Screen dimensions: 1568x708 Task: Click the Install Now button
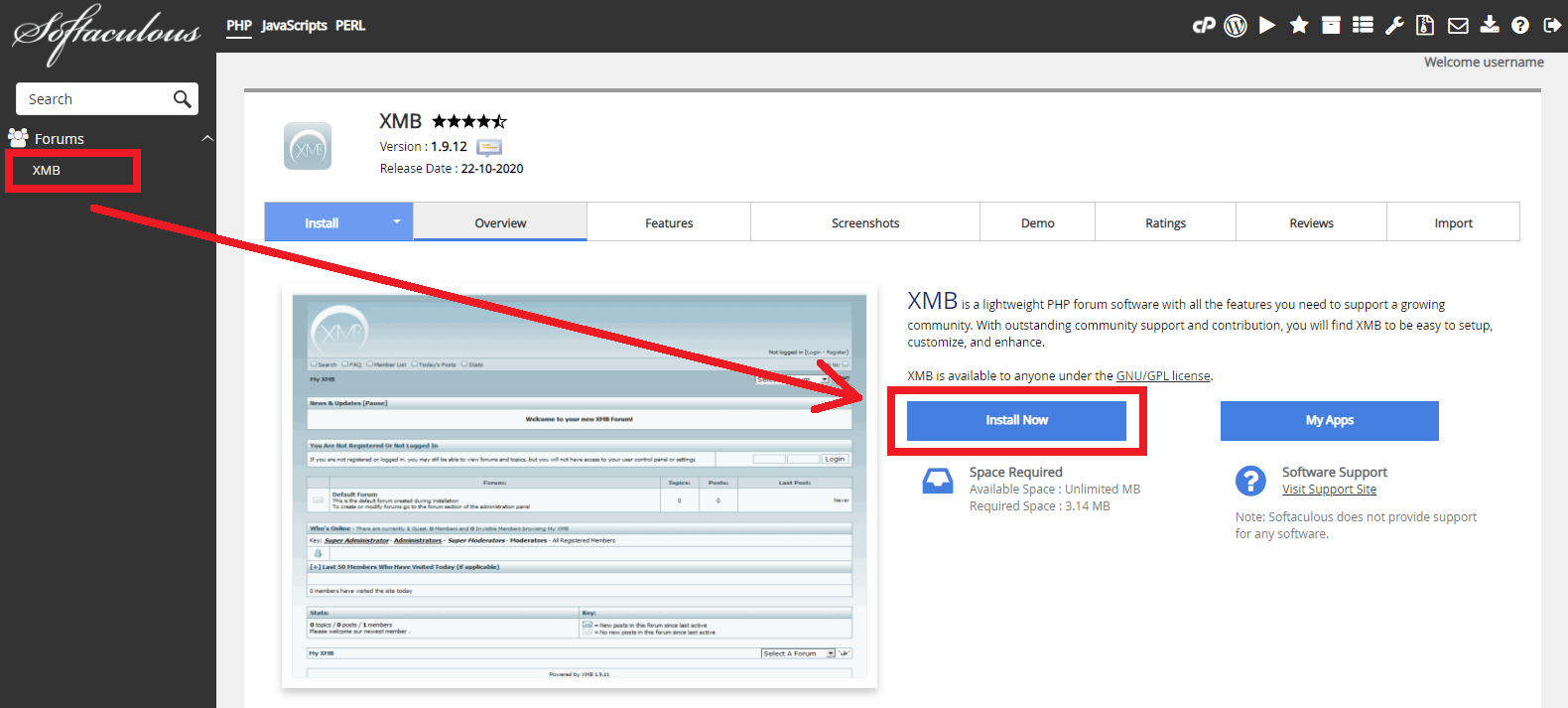click(x=1016, y=420)
